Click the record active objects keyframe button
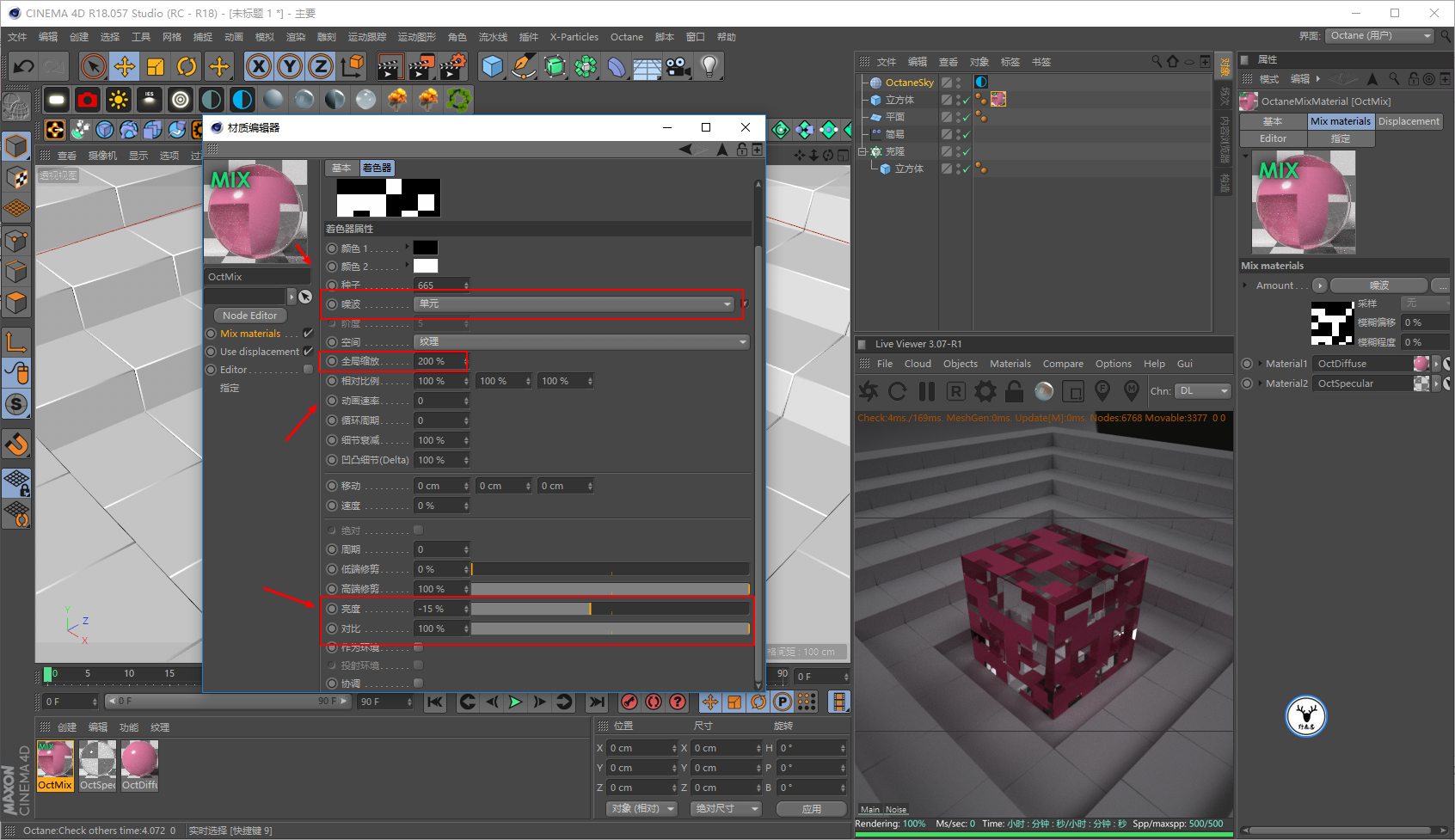1455x840 pixels. click(629, 702)
